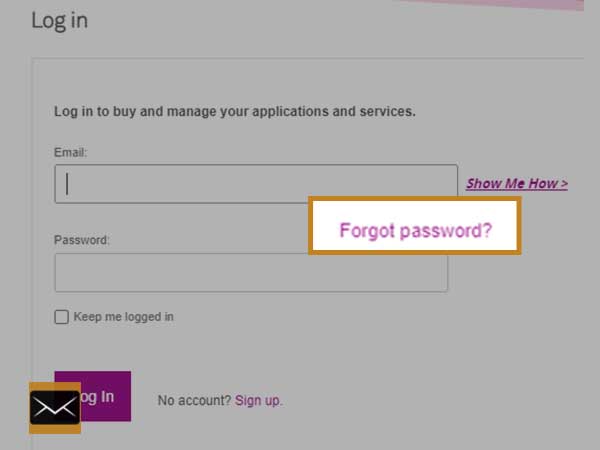
Task: Open the Show Me How link
Action: coord(517,184)
